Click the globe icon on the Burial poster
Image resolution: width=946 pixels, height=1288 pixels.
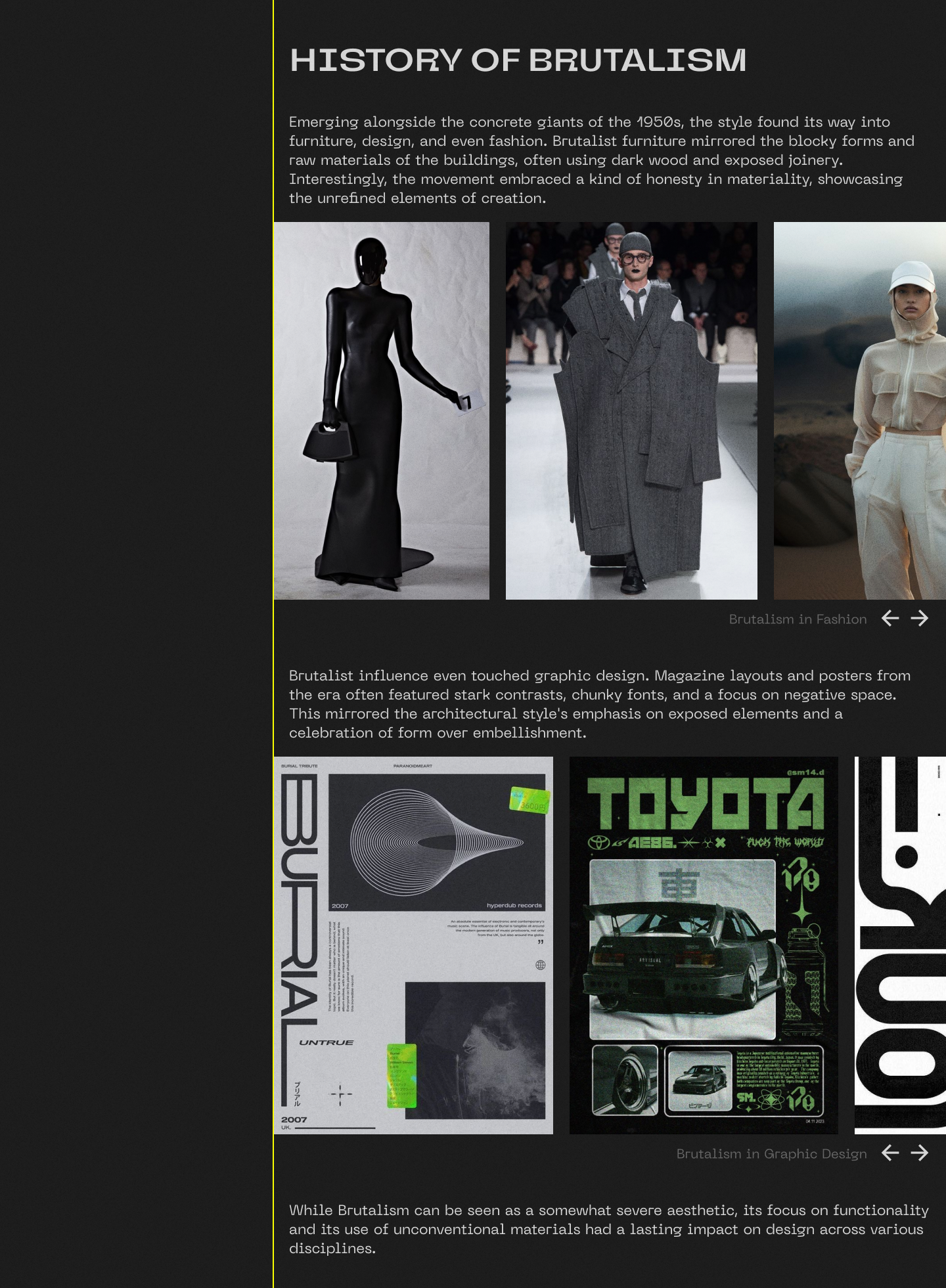click(x=540, y=965)
